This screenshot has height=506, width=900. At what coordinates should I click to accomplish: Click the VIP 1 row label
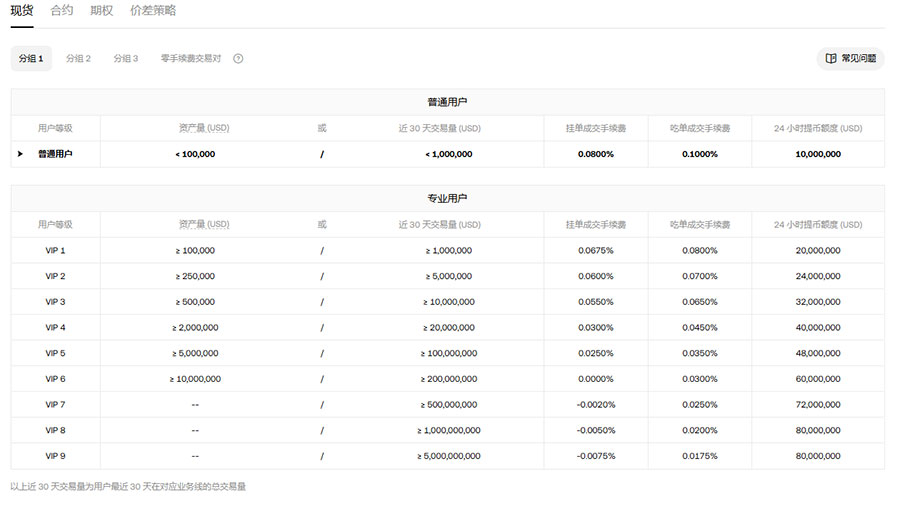(55, 251)
